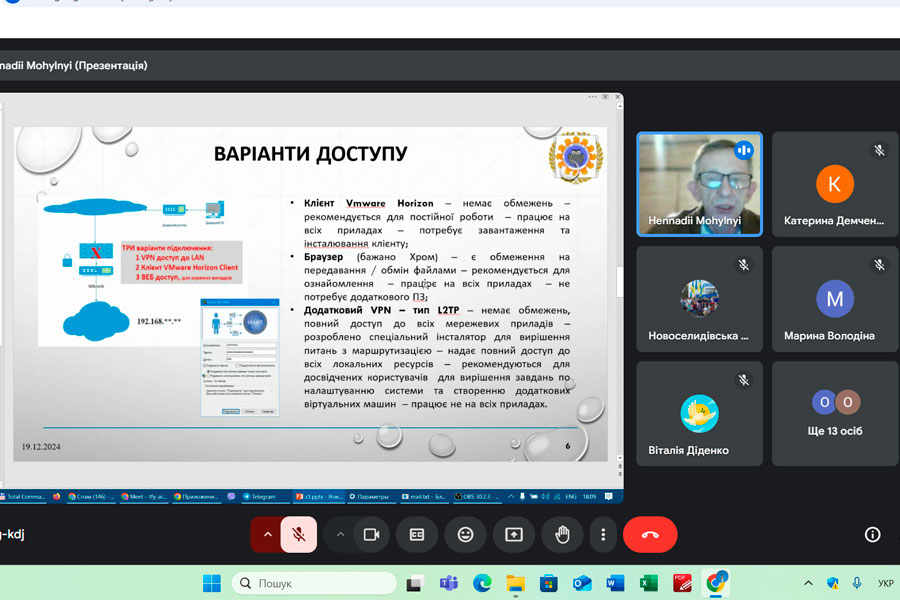Select Новоселидівська participant tile
Image resolution: width=900 pixels, height=600 pixels.
[699, 299]
